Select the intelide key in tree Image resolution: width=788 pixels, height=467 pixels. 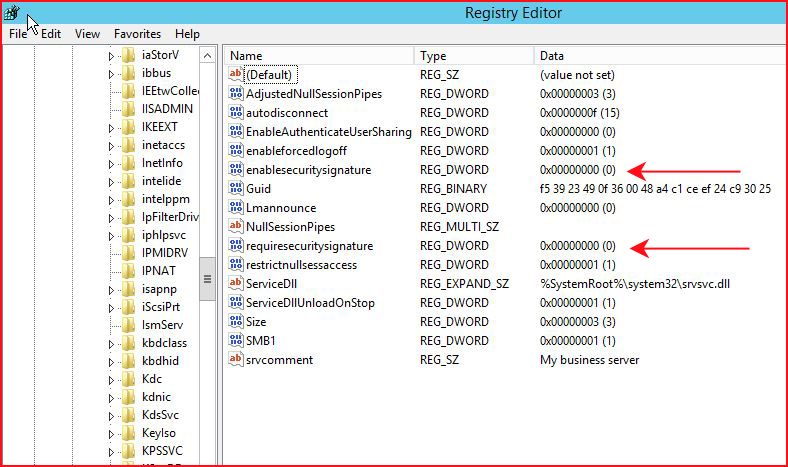(x=161, y=181)
